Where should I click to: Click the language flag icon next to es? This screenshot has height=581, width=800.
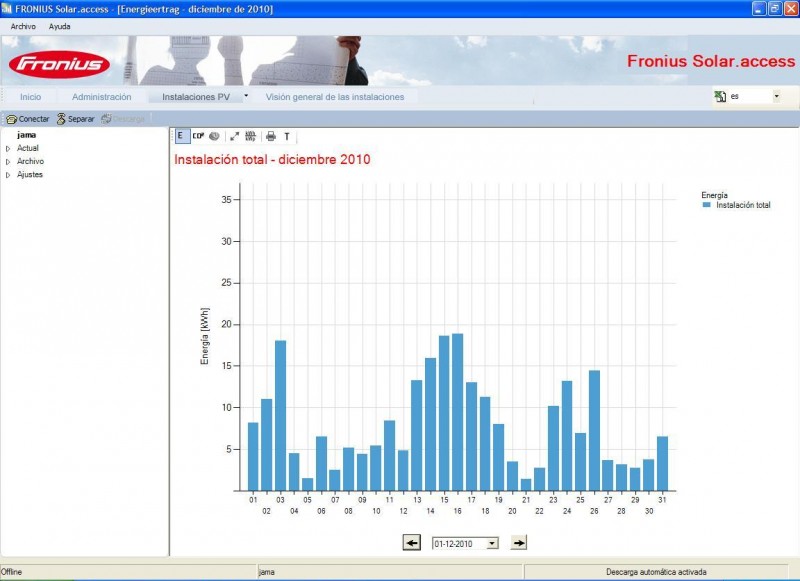coord(720,96)
